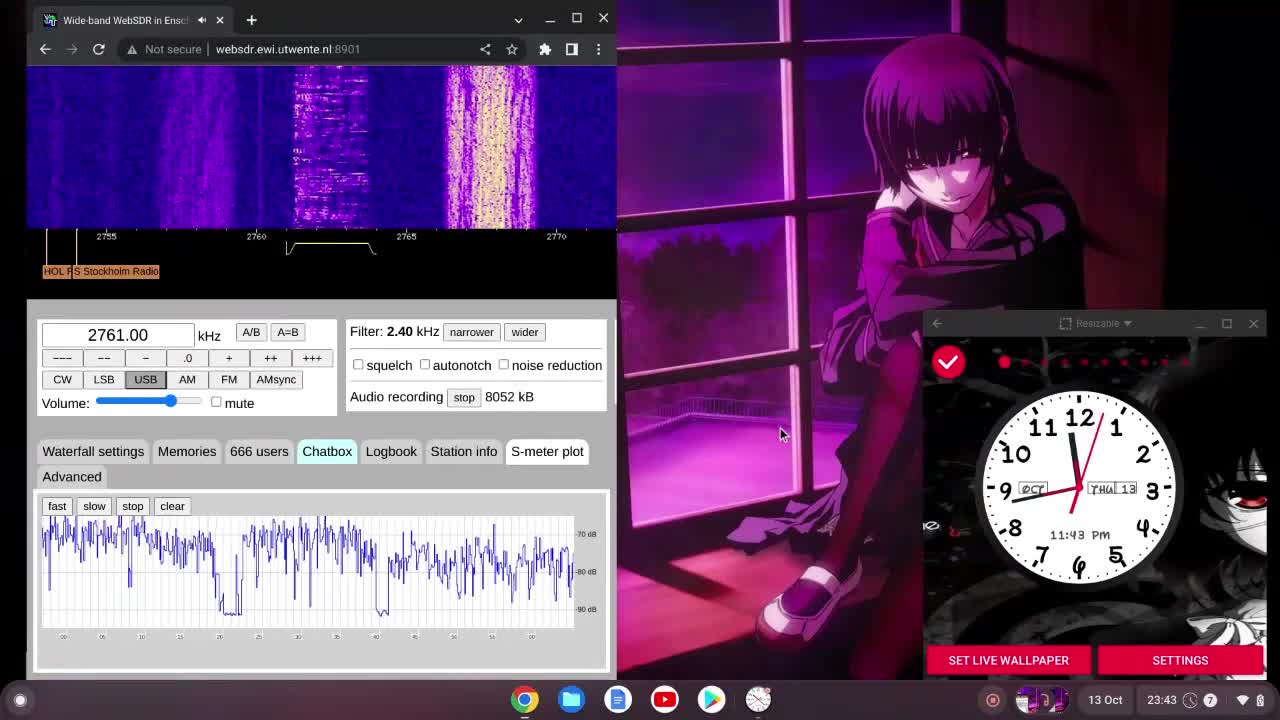Select AM mode
The width and height of the screenshot is (1280, 720).
pos(187,379)
